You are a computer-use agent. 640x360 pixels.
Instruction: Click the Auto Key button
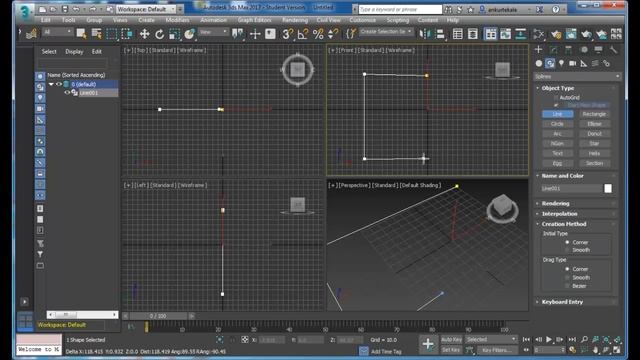click(451, 339)
